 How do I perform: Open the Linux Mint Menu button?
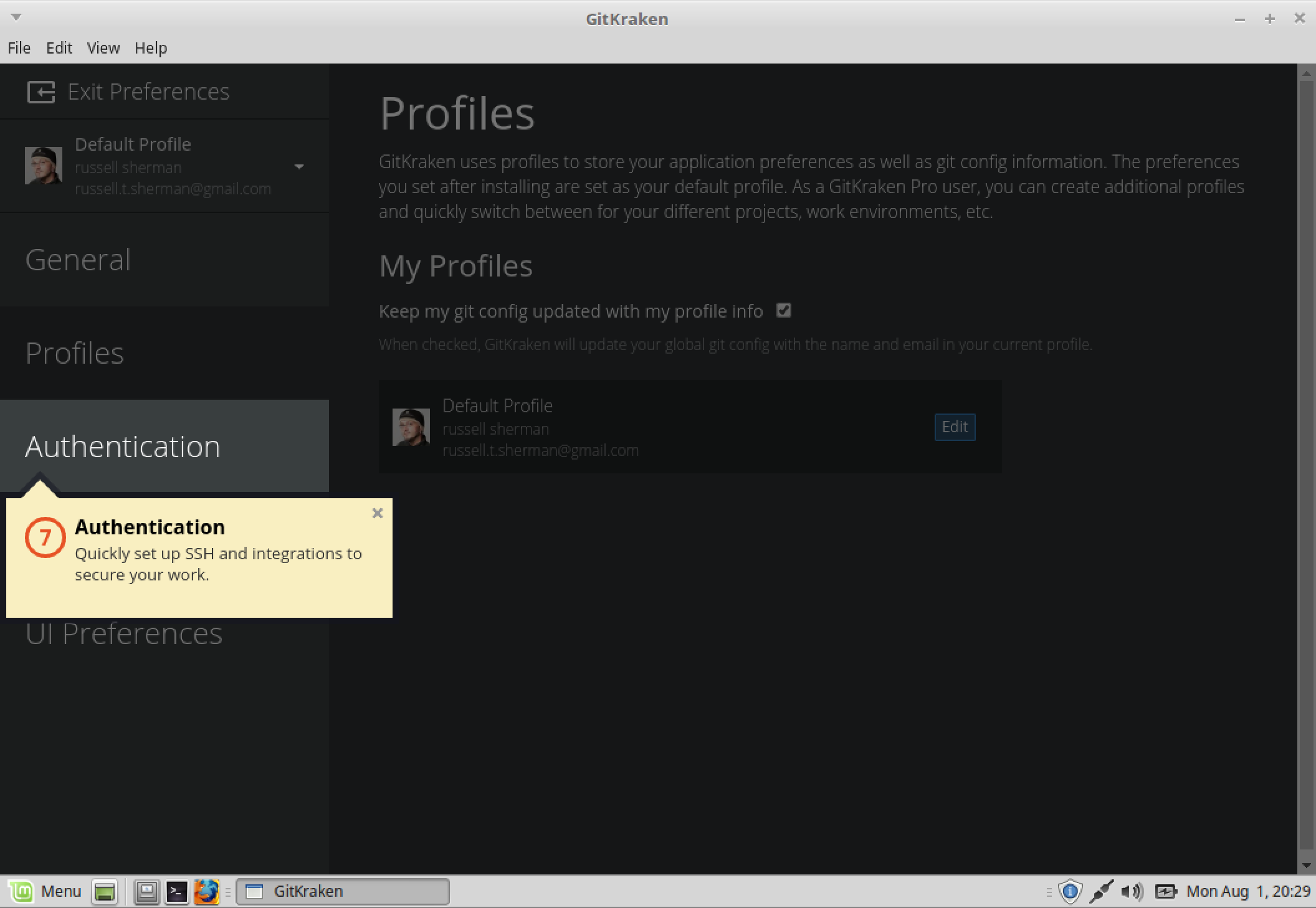pos(46,892)
